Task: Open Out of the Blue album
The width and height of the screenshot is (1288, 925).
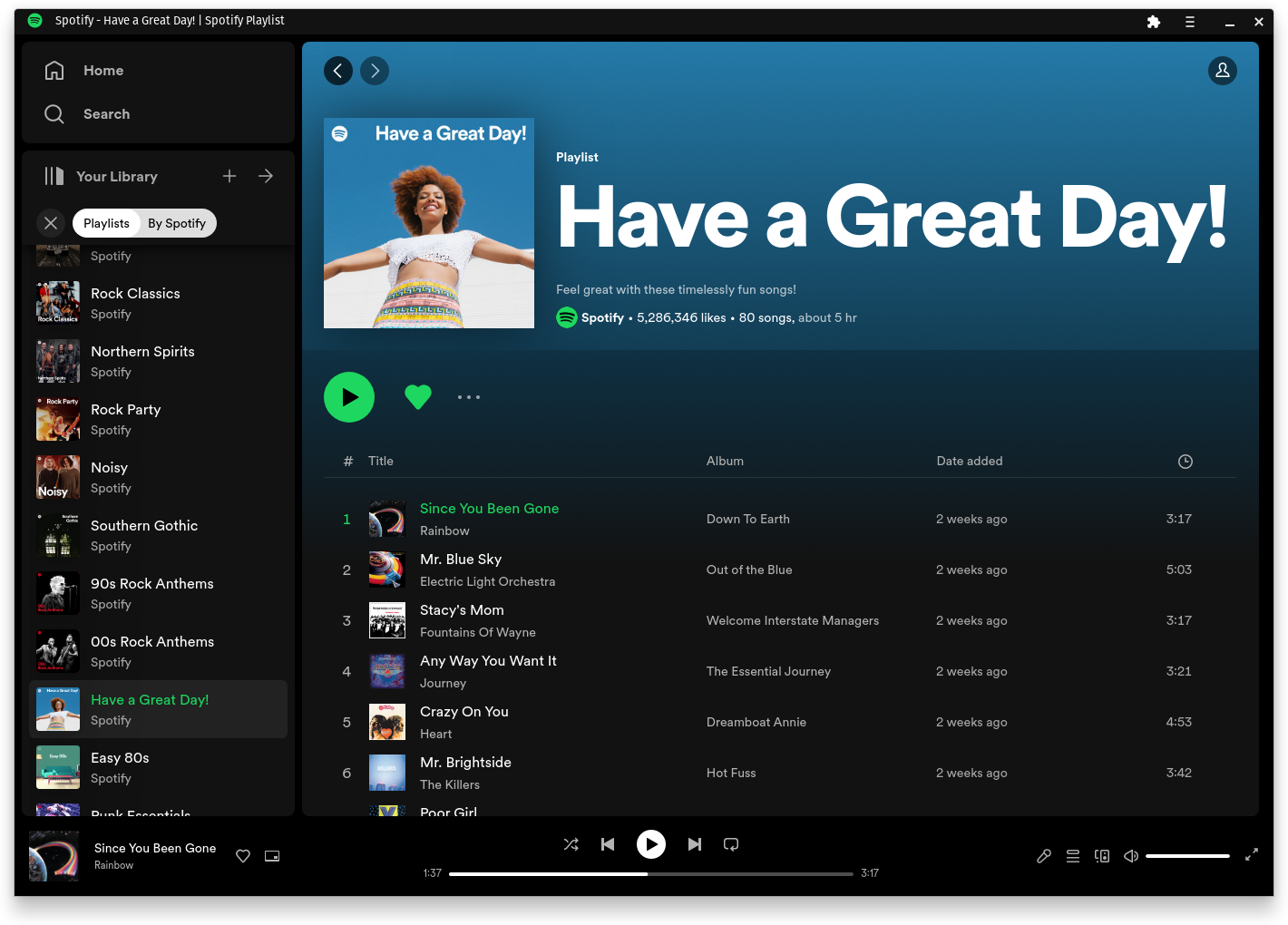Action: point(749,570)
